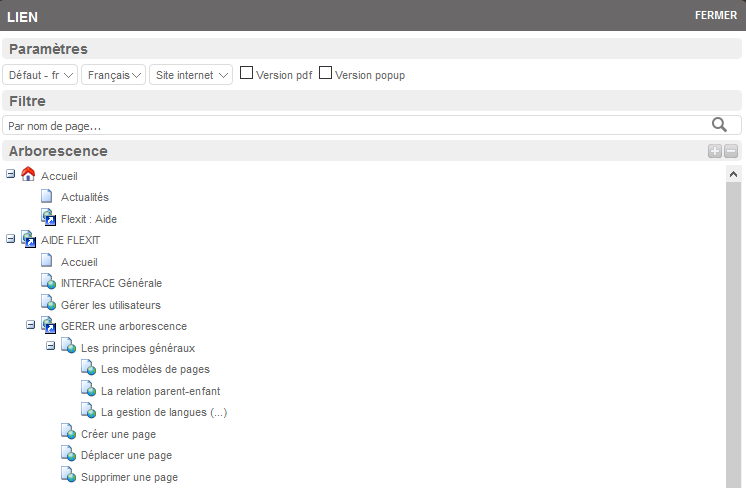Image resolution: width=746 pixels, height=488 pixels.
Task: Click the Par nom de page filter field
Action: point(350,126)
